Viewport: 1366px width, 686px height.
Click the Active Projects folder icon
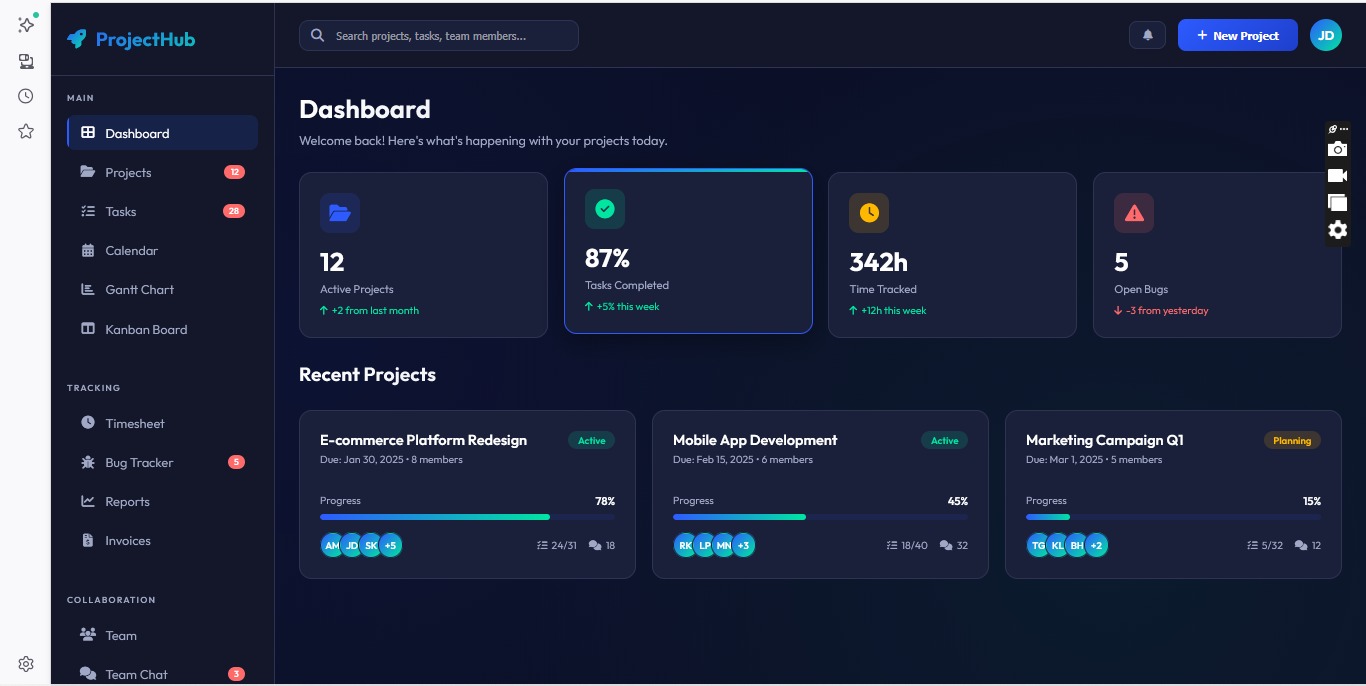[x=339, y=213]
